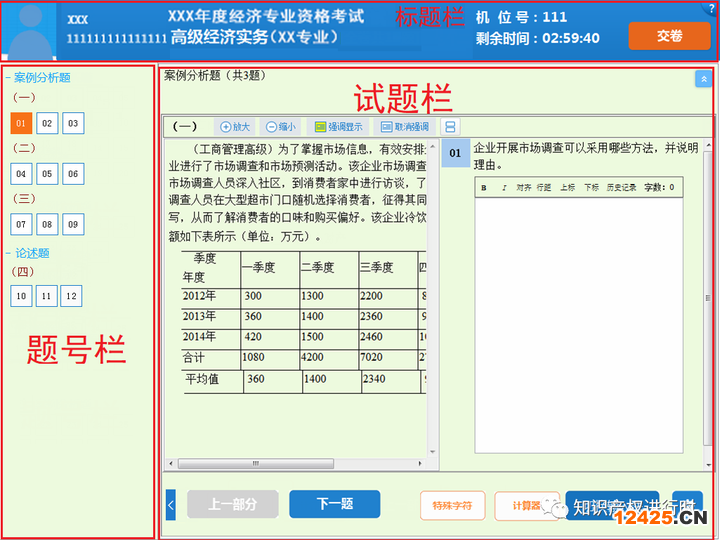This screenshot has width=720, height=540.
Task: Hide sidebar using left arrow handle
Action: click(170, 505)
